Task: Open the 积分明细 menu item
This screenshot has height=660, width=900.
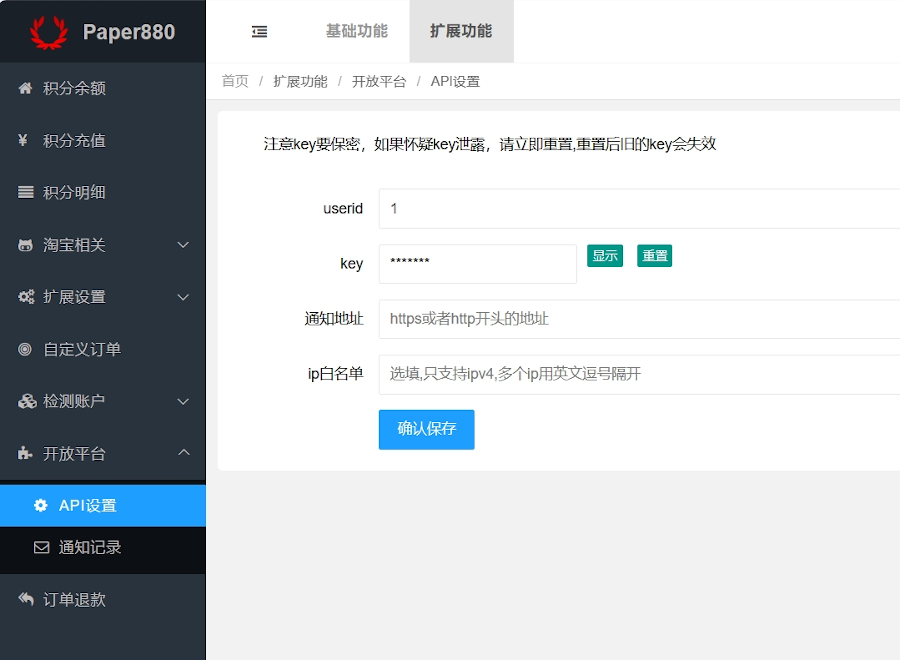Action: [103, 193]
